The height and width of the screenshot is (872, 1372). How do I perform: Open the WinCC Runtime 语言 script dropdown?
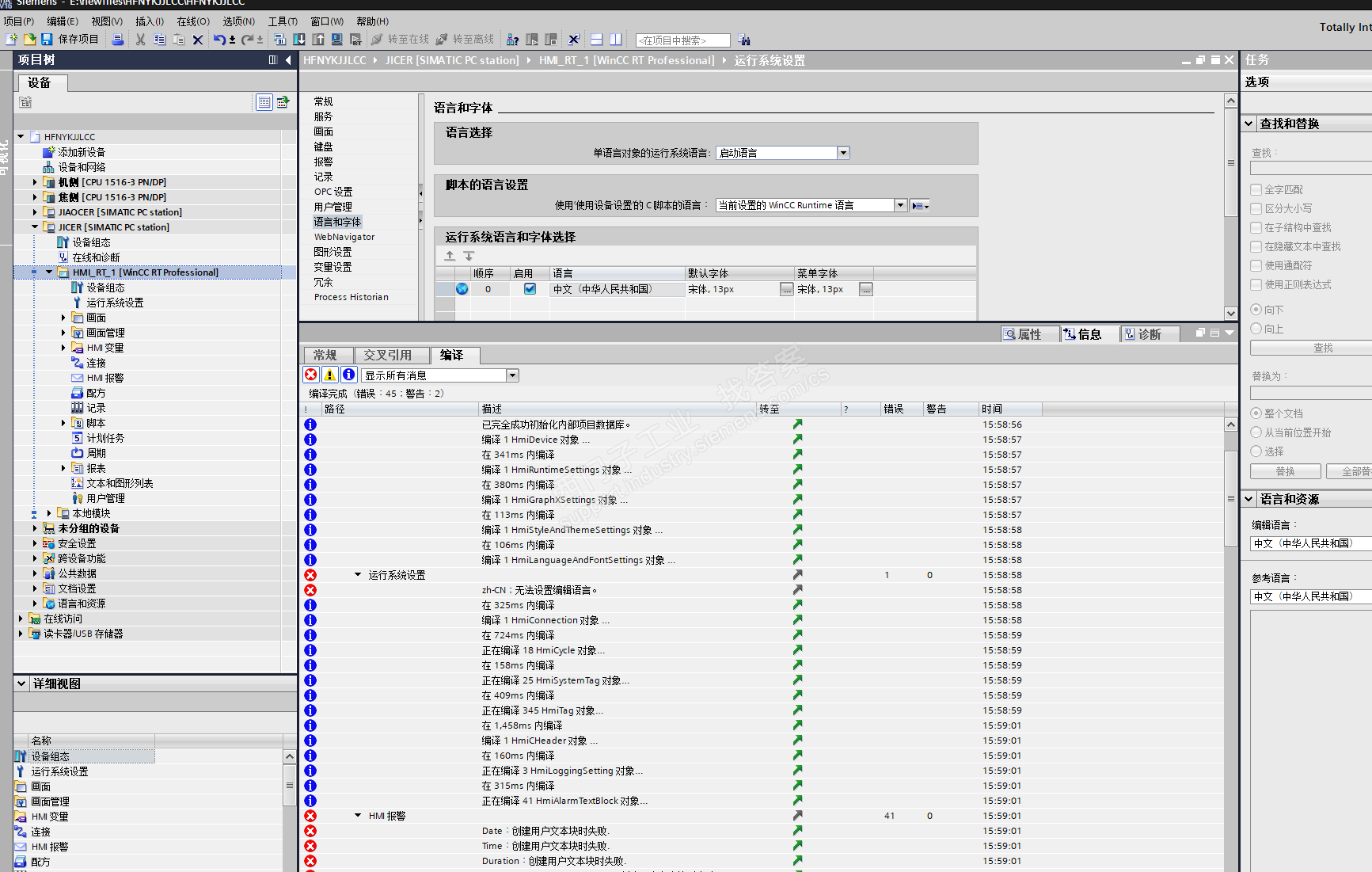click(900, 205)
